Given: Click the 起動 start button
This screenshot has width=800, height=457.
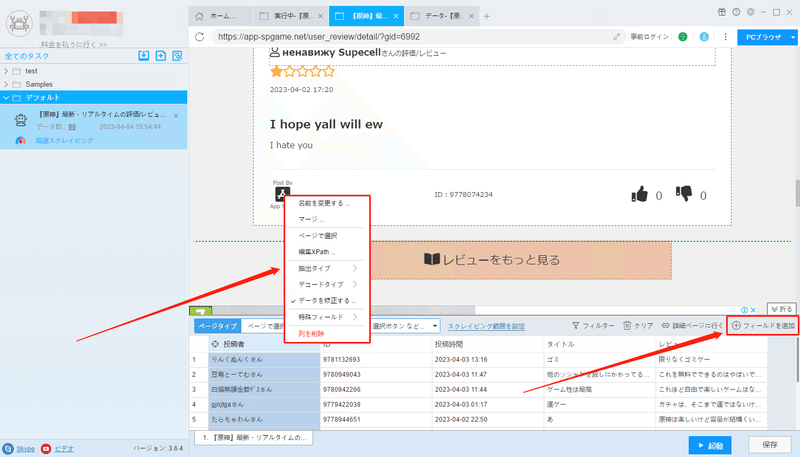Looking at the screenshot, I should click(x=710, y=445).
